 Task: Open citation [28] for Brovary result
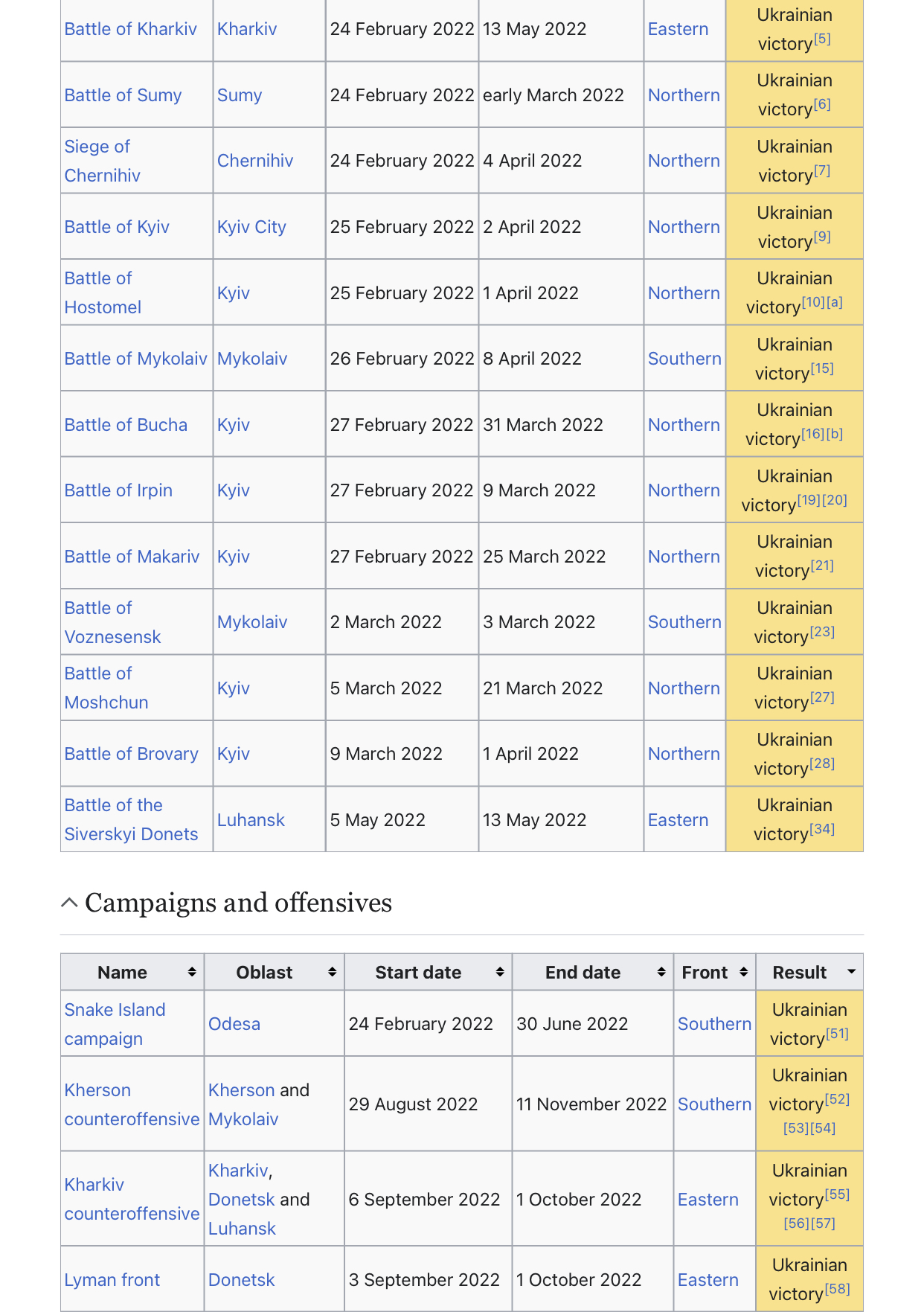click(x=822, y=764)
